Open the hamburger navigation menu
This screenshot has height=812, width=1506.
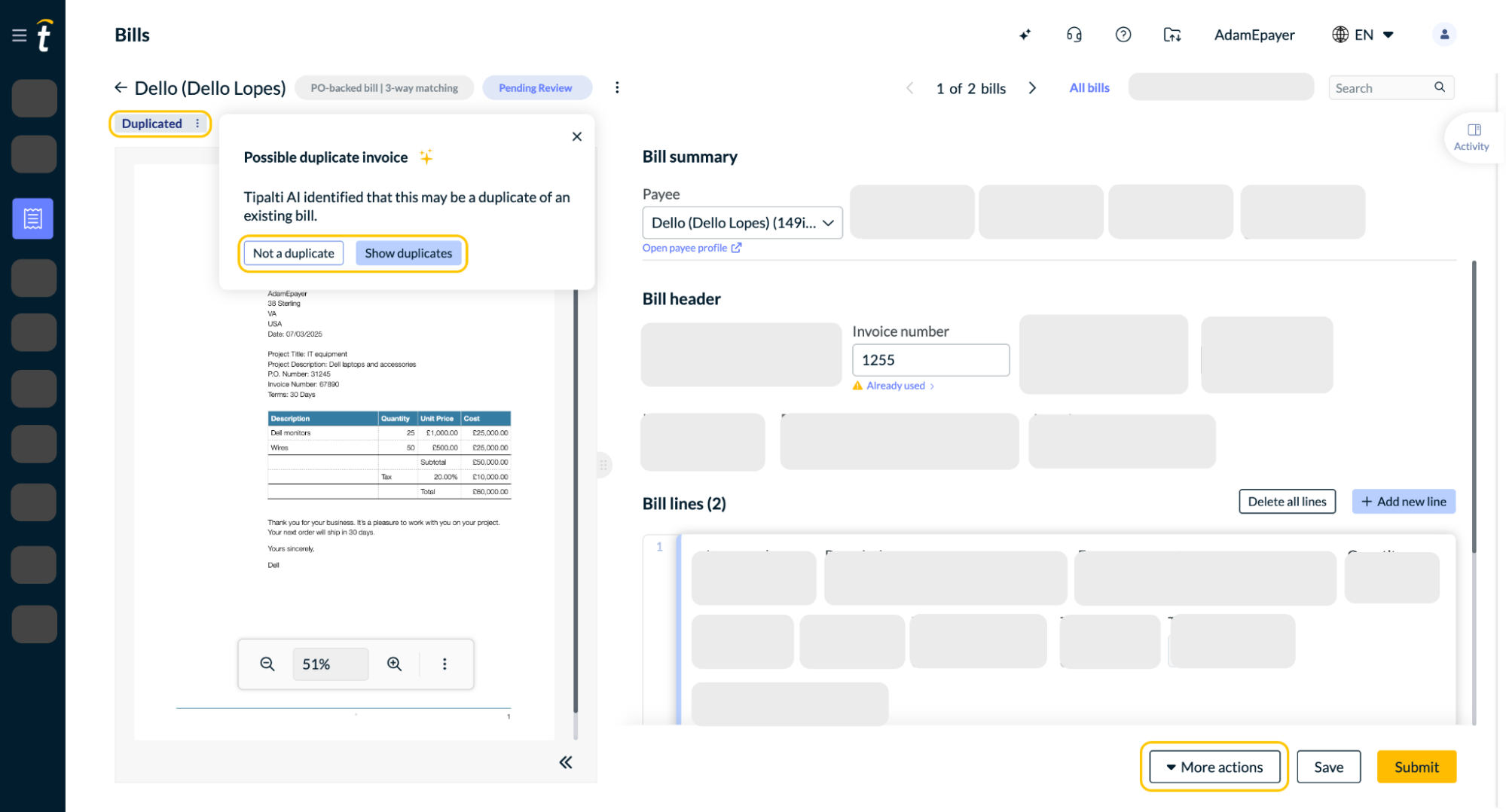20,35
